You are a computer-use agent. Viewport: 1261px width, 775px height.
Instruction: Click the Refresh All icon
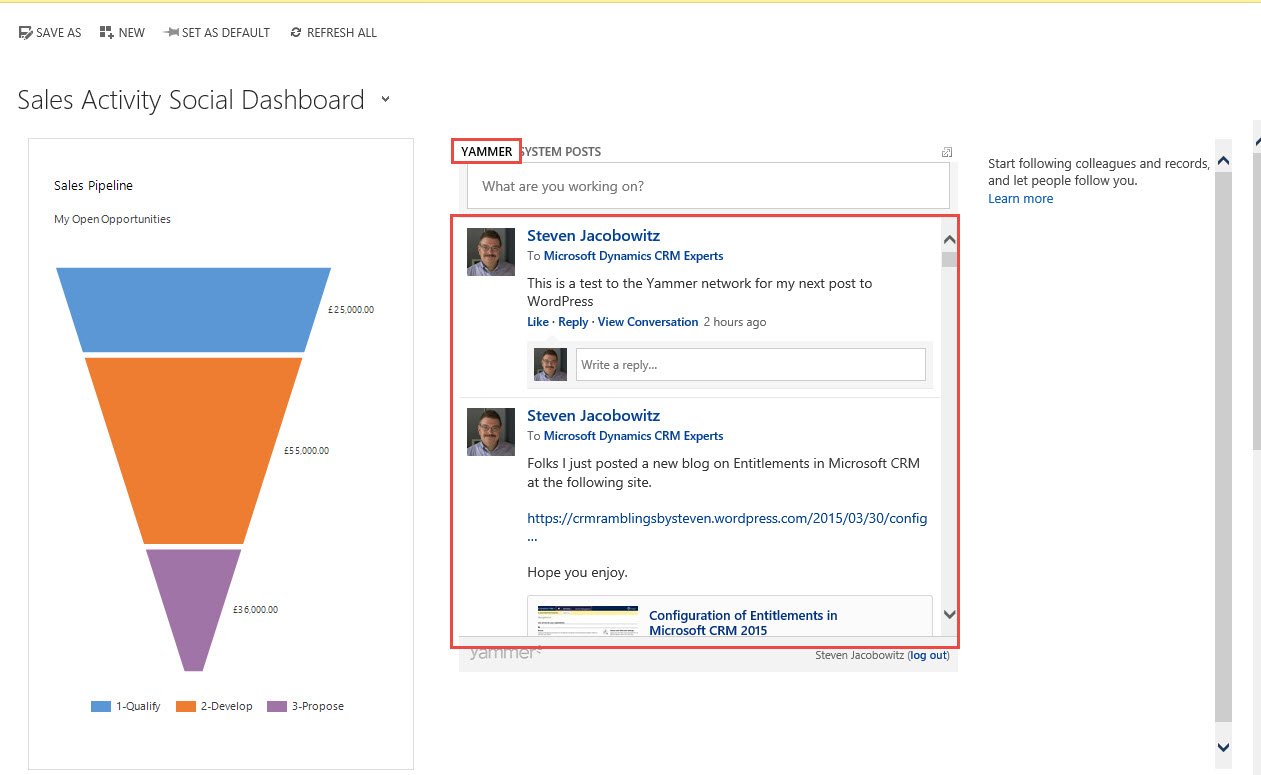(x=296, y=33)
